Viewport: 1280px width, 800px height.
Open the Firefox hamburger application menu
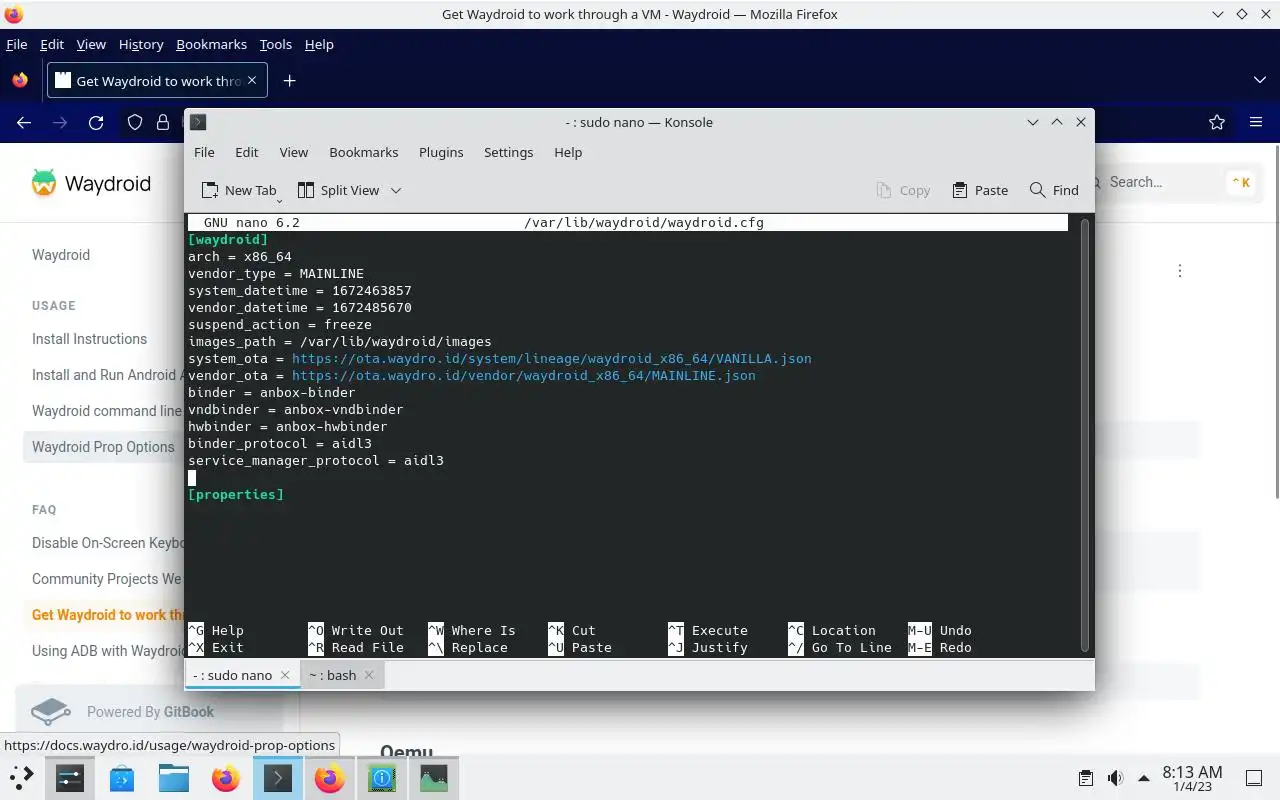point(1256,122)
